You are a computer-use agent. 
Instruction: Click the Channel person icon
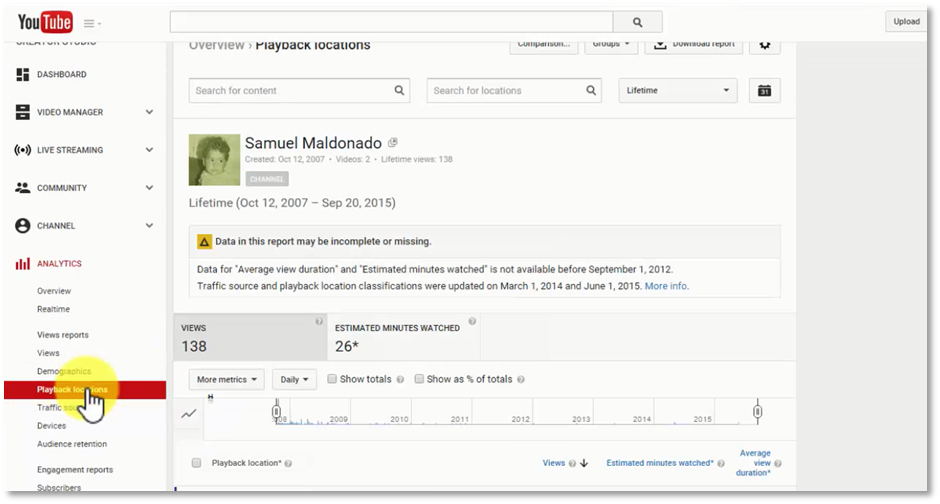(23, 225)
